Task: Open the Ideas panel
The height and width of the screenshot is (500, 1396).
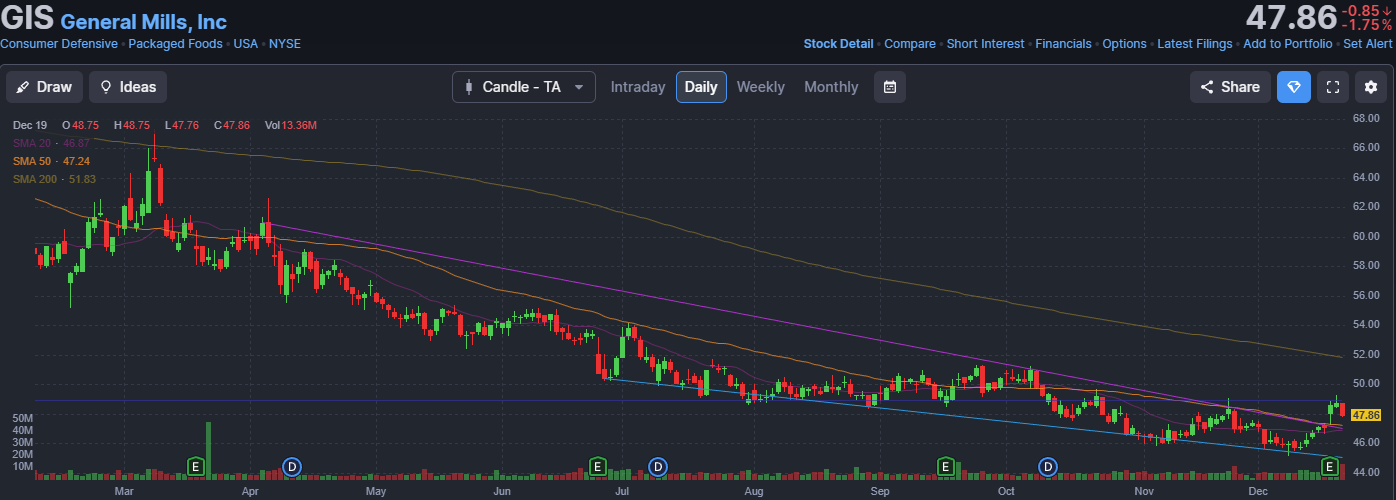Action: [128, 87]
